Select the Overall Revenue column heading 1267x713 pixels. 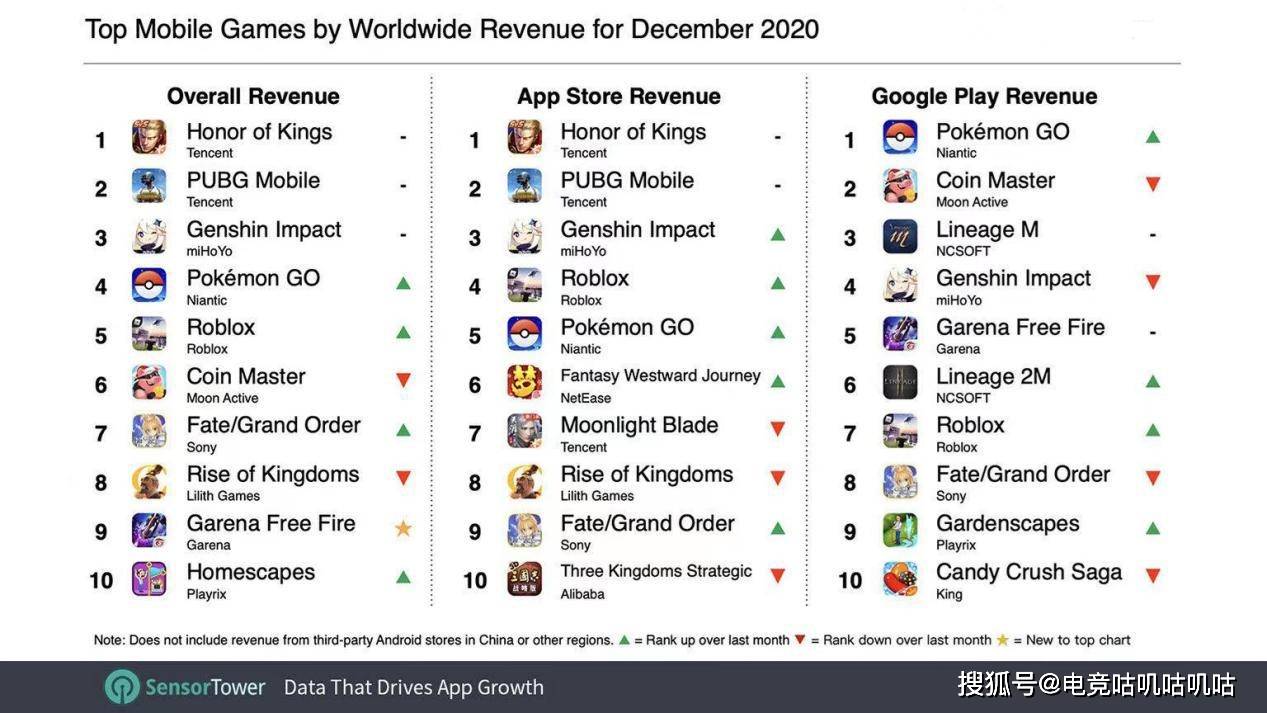coord(253,96)
